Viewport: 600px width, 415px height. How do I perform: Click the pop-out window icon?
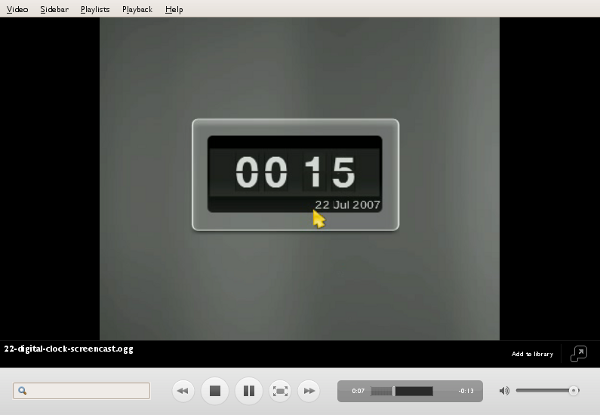coord(578,354)
